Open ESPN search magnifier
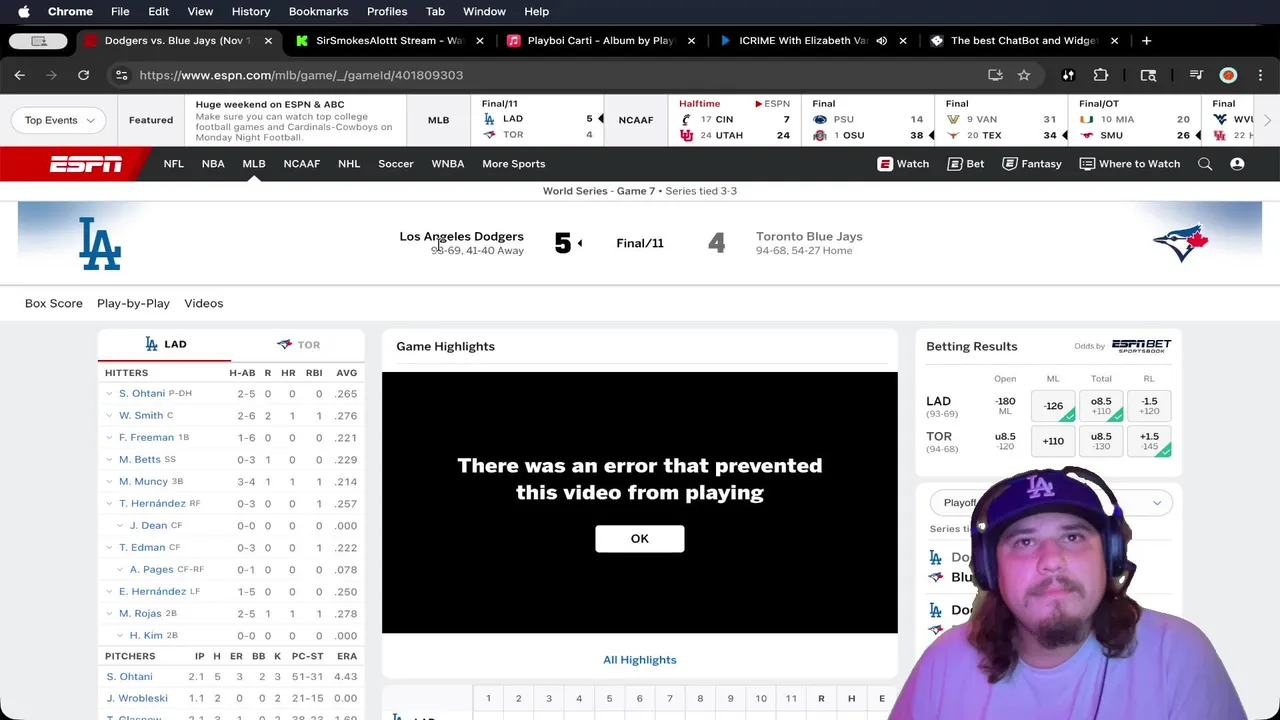Viewport: 1280px width, 720px height. 1205,164
